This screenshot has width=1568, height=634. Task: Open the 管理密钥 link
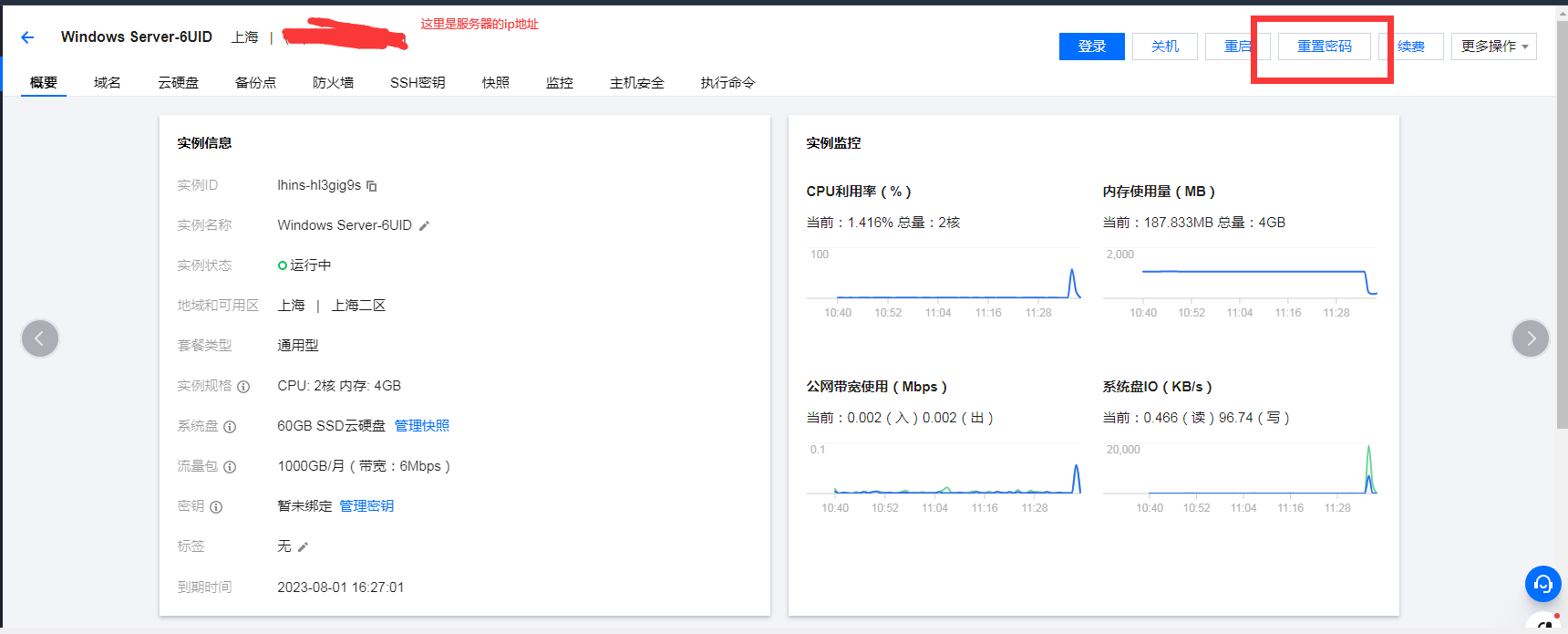tap(366, 506)
